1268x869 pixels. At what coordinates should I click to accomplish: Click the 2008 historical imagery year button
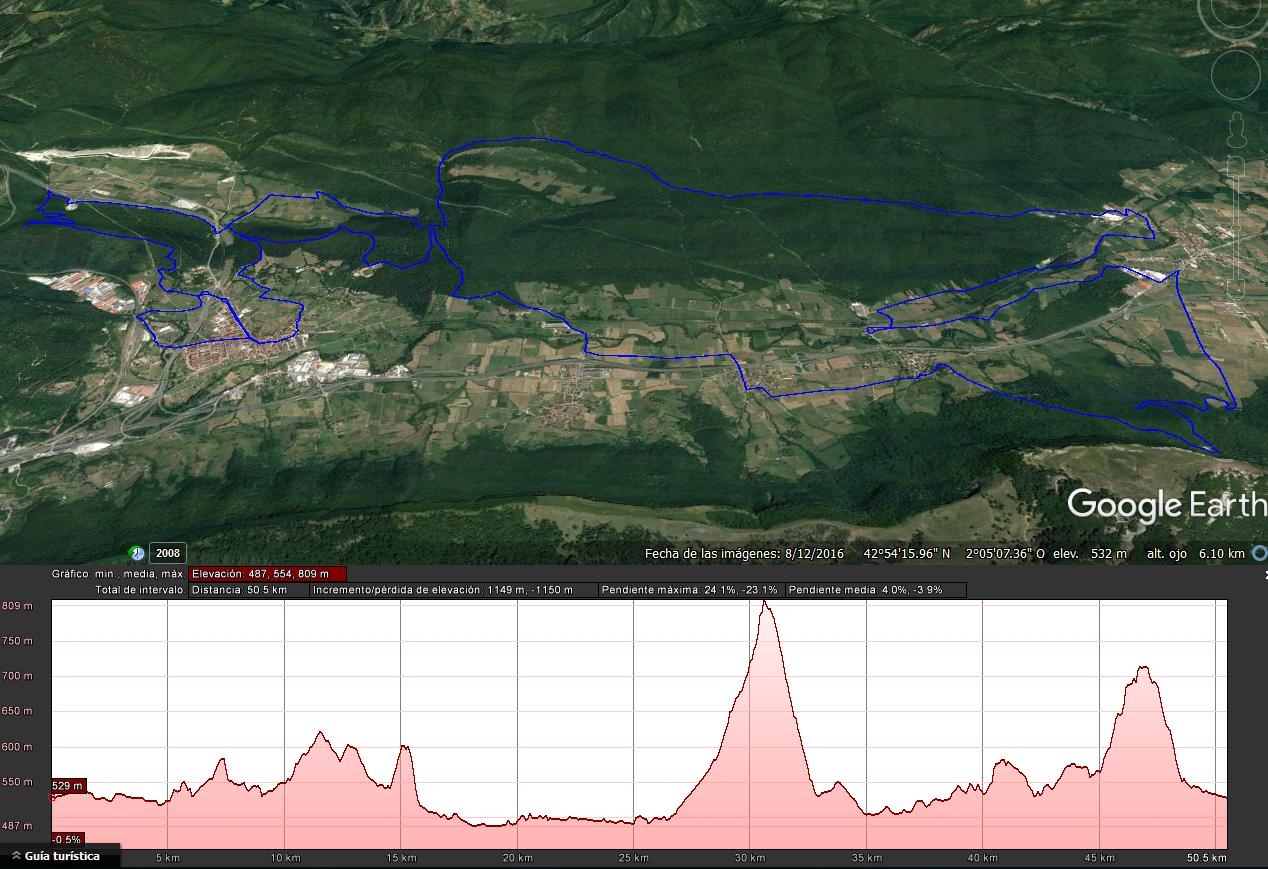click(167, 553)
